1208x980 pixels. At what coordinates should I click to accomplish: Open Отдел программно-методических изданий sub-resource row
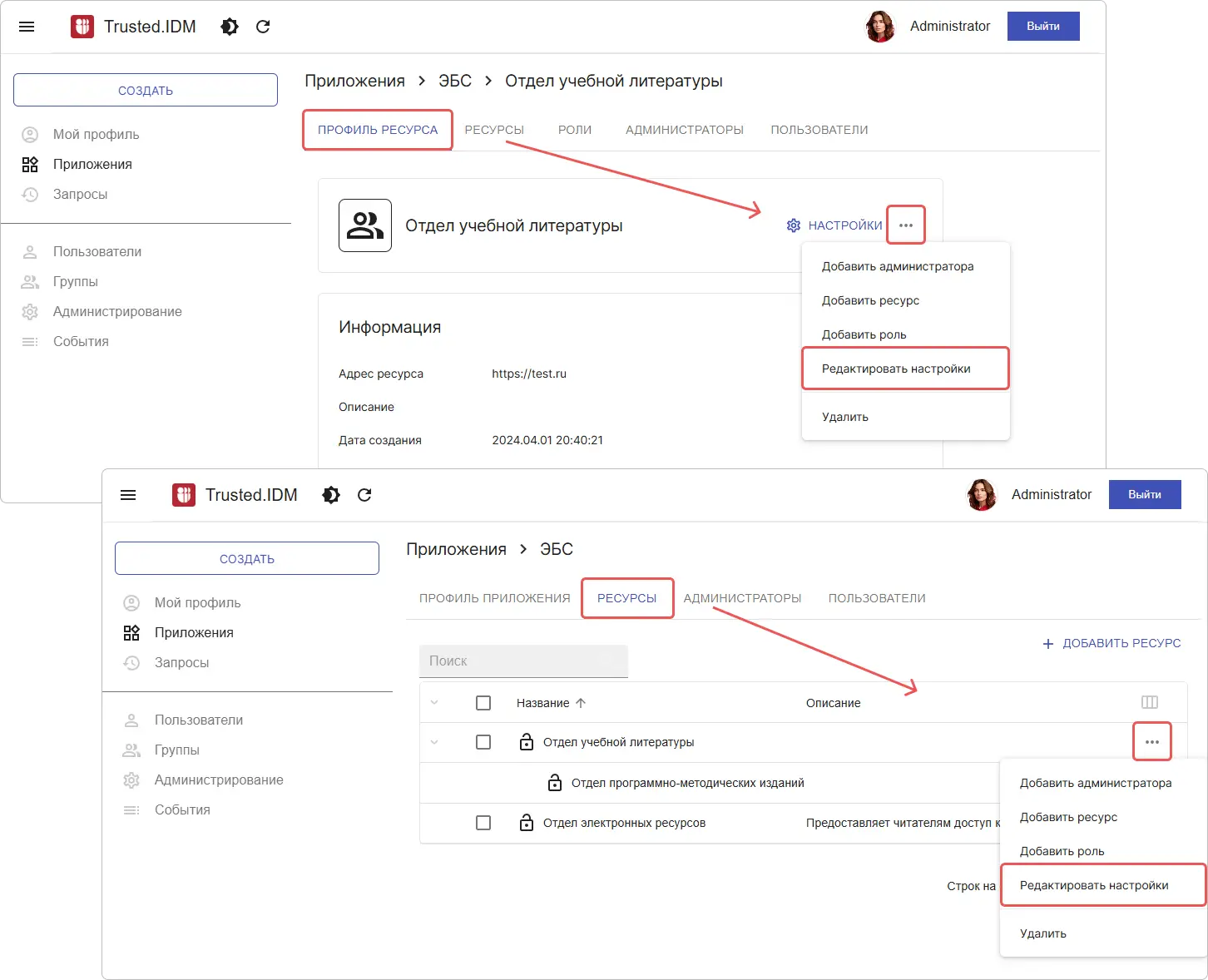pyautogui.click(x=687, y=783)
